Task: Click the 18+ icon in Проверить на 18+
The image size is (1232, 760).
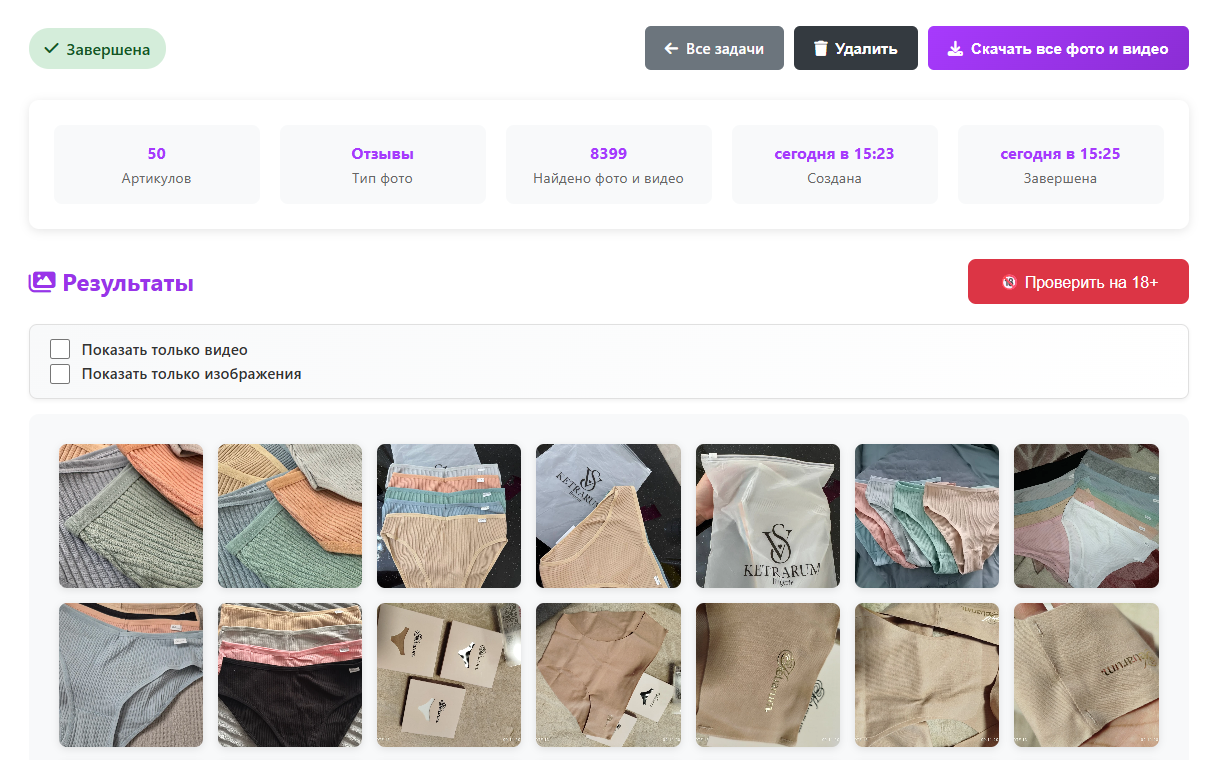Action: (x=1009, y=282)
